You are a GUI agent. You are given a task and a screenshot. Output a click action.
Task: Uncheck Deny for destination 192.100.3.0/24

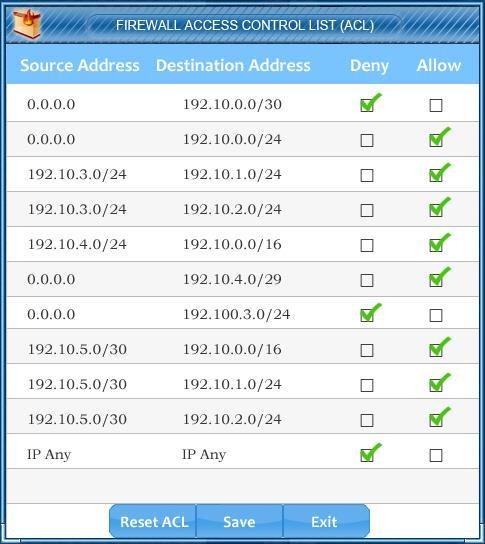tap(367, 315)
